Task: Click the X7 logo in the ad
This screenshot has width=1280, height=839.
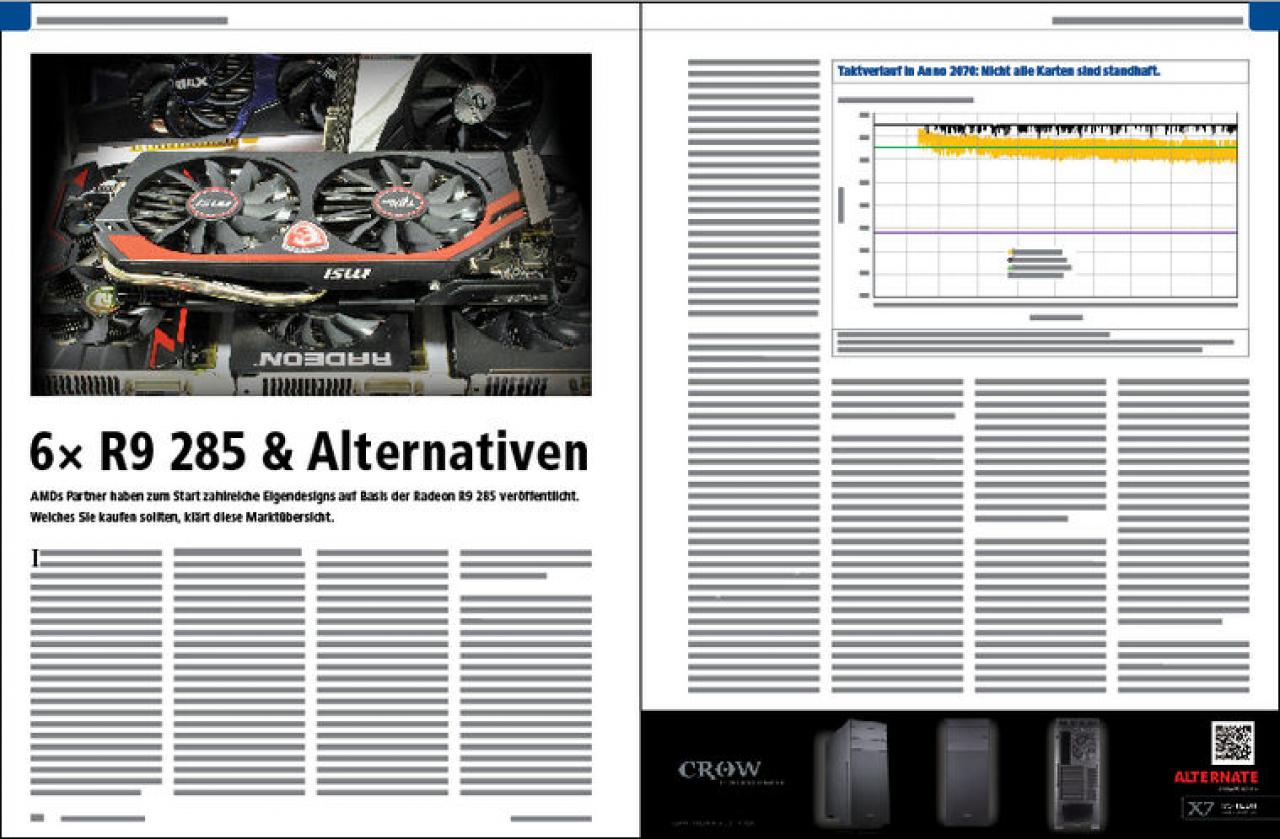Action: click(x=1200, y=808)
